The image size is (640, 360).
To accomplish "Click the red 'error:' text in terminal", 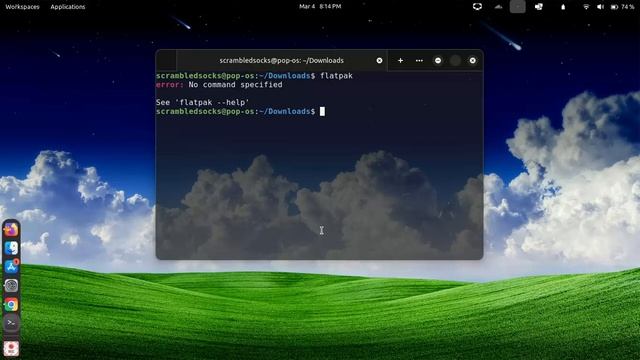I will 170,84.
